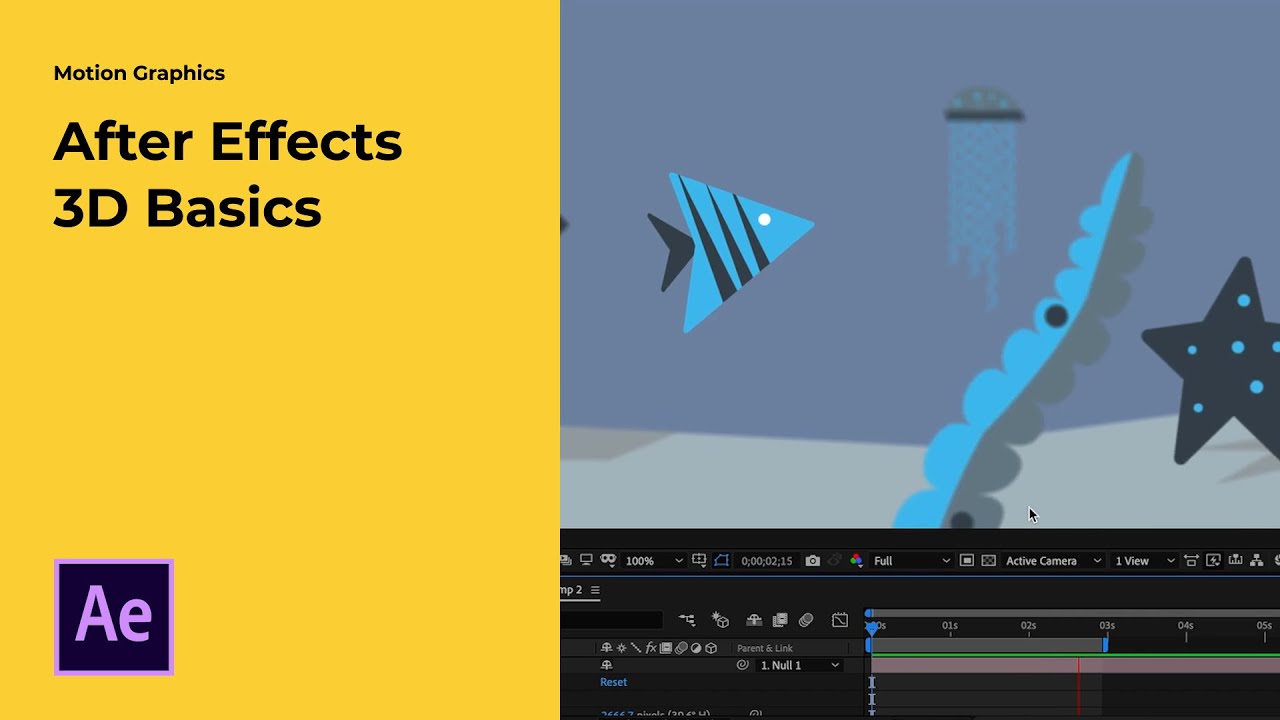Open the 1 View layout dropdown
Viewport: 1280px width, 720px height.
click(1144, 561)
